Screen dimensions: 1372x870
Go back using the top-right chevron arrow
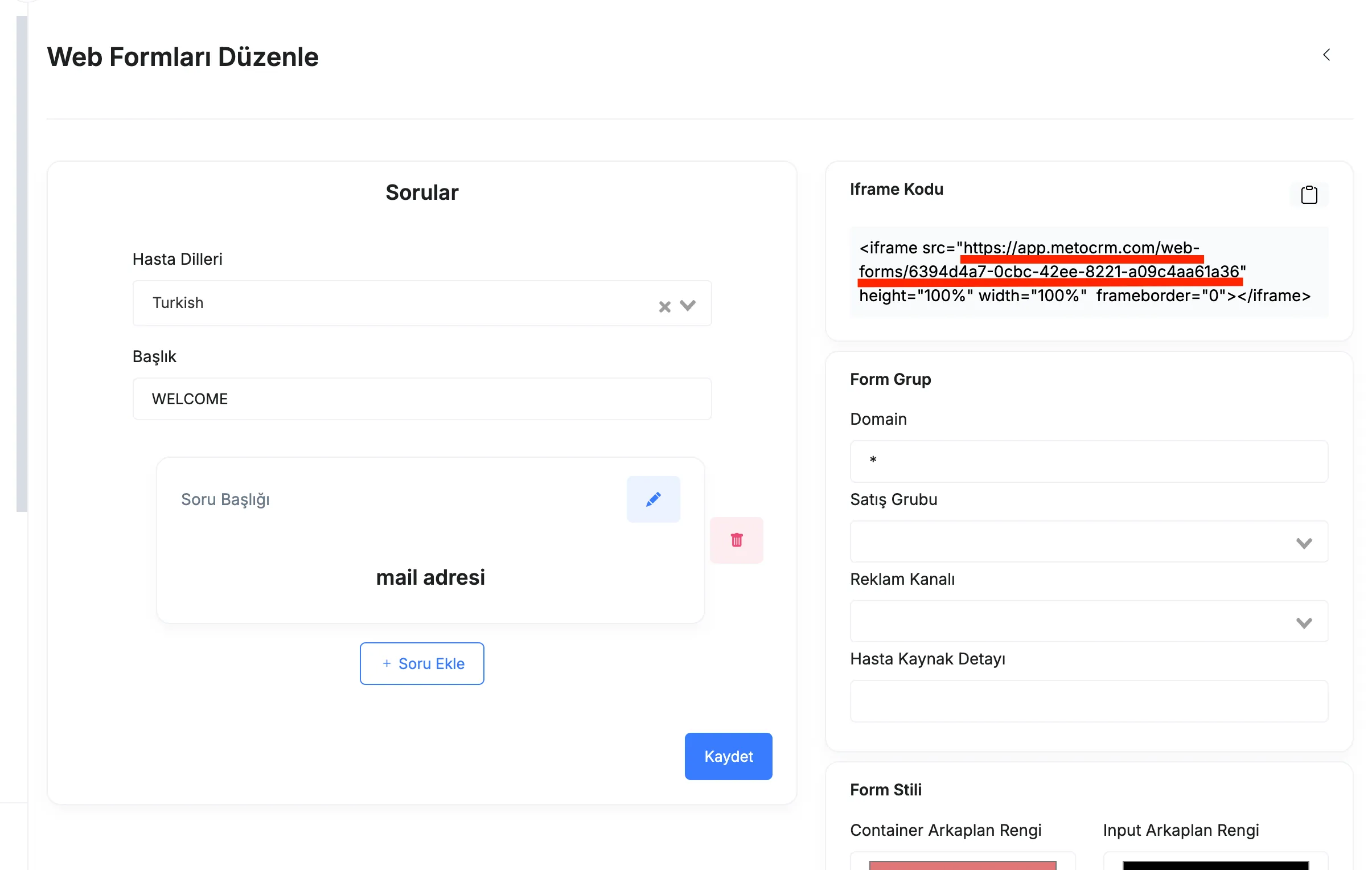1326,55
